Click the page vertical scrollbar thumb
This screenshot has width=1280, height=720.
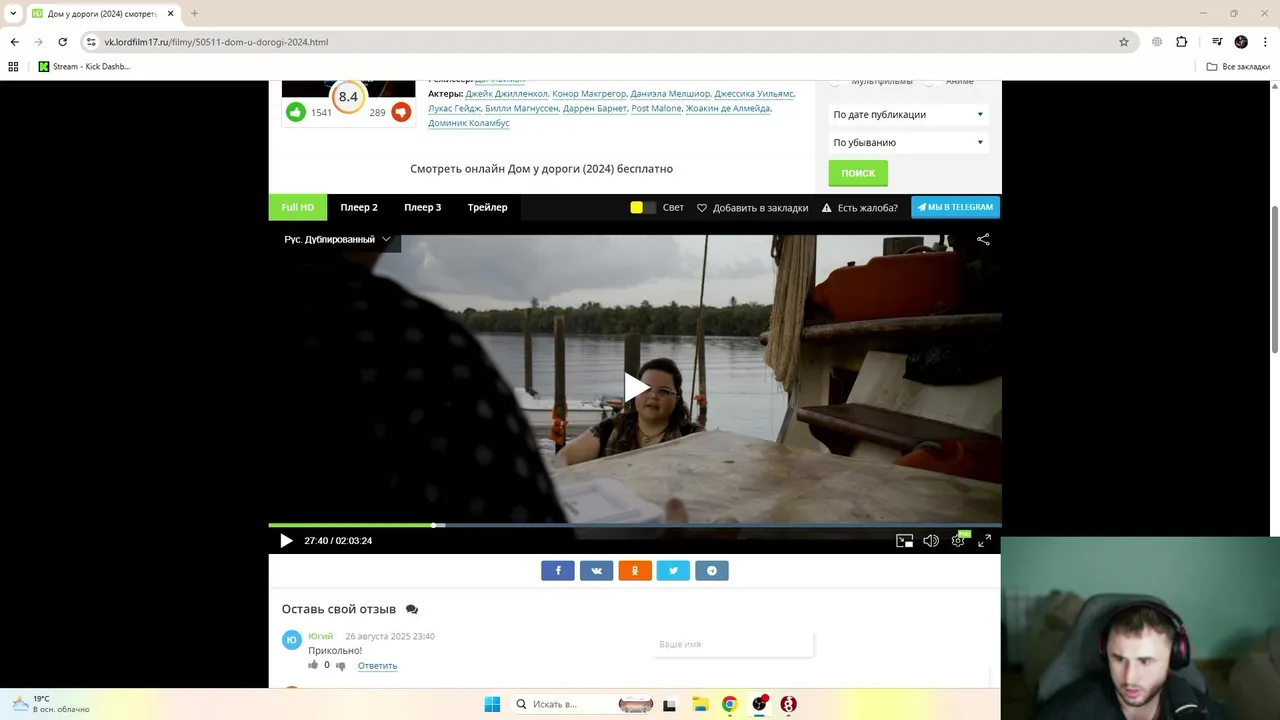pos(1274,278)
